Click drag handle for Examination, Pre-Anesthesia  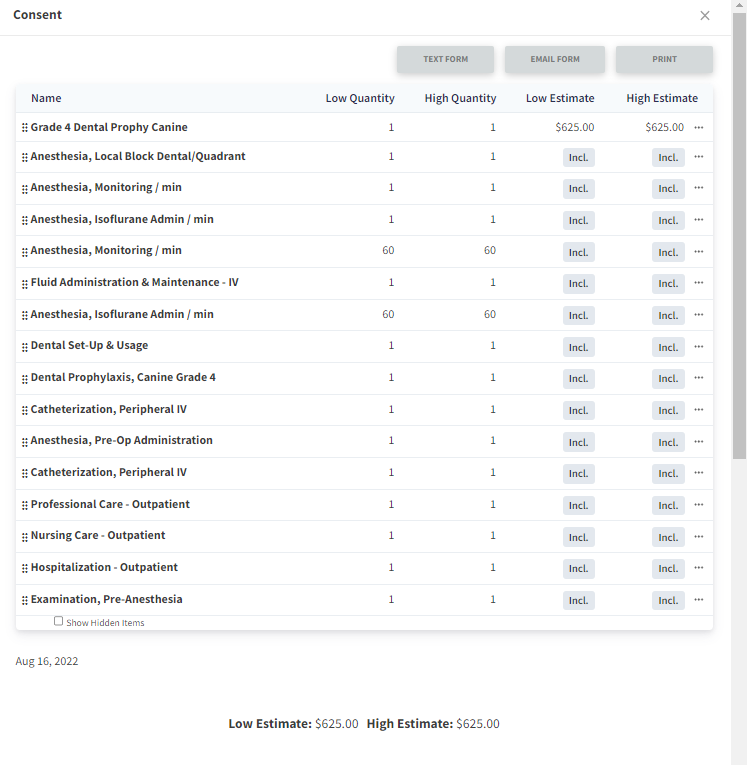click(25, 601)
